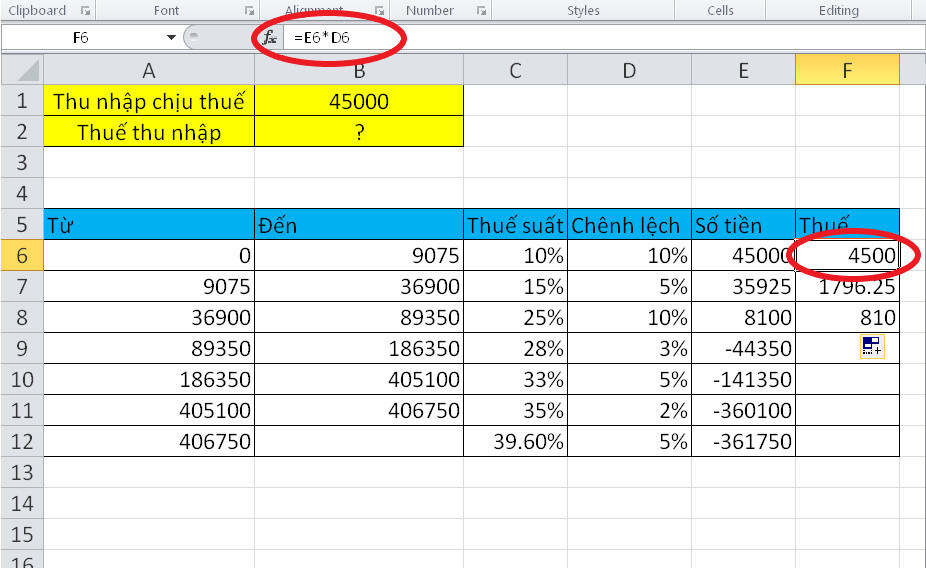Click cell D11 showing 2%
Image resolution: width=926 pixels, height=568 pixels.
(x=630, y=410)
